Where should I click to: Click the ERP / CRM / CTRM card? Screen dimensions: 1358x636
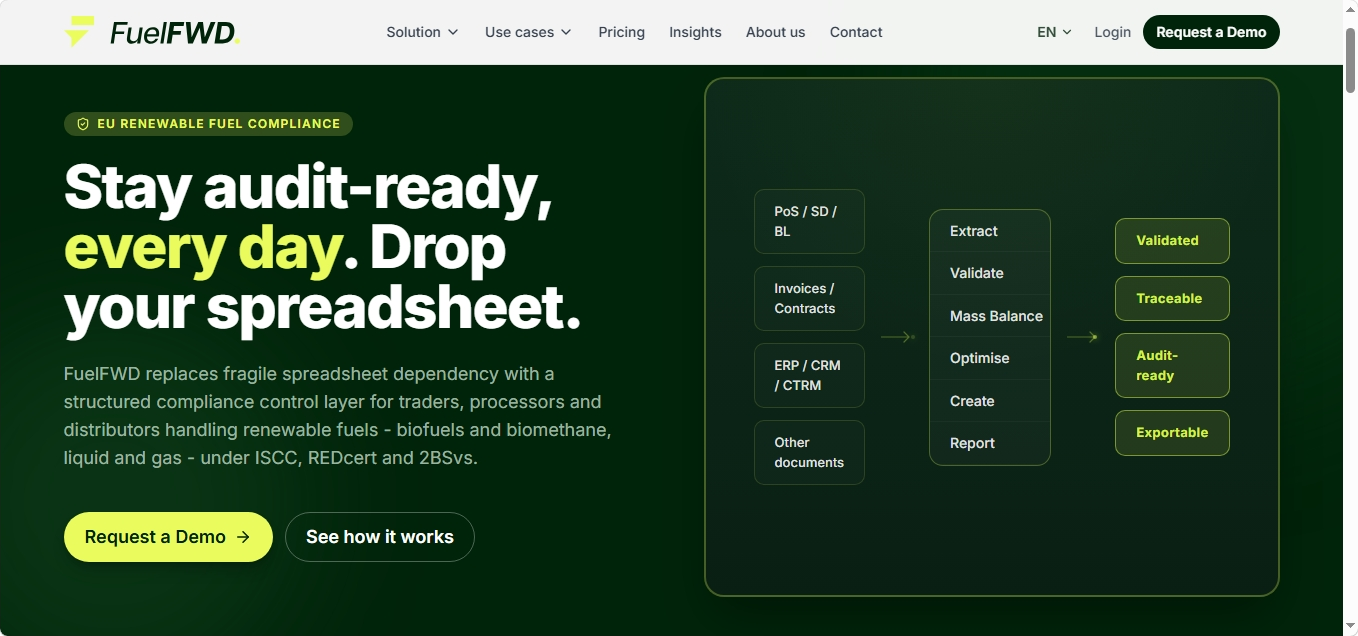point(809,375)
